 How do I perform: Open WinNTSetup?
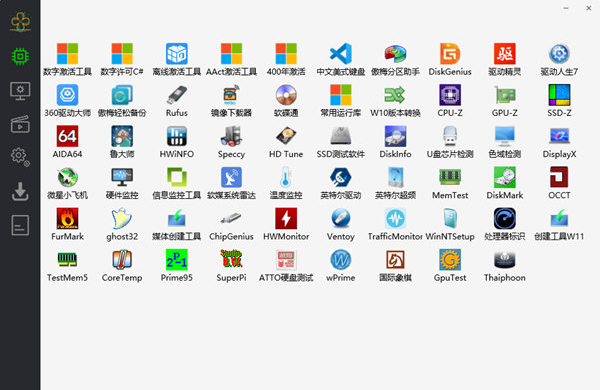450,224
